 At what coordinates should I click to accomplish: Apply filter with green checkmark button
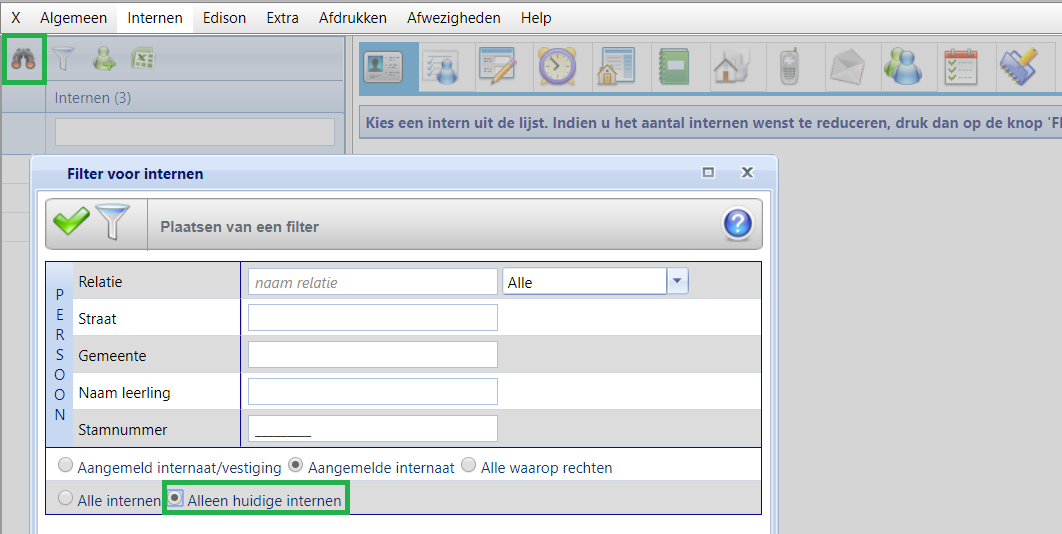(x=71, y=224)
